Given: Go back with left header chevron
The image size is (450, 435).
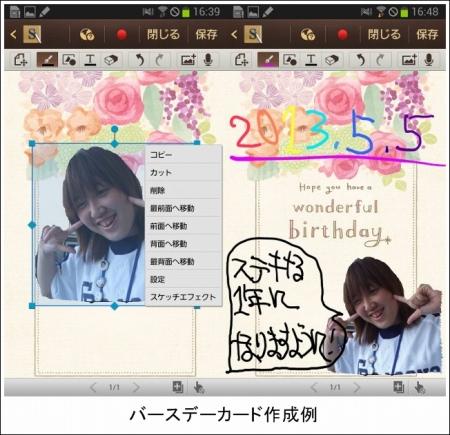Looking at the screenshot, I should pos(13,34).
